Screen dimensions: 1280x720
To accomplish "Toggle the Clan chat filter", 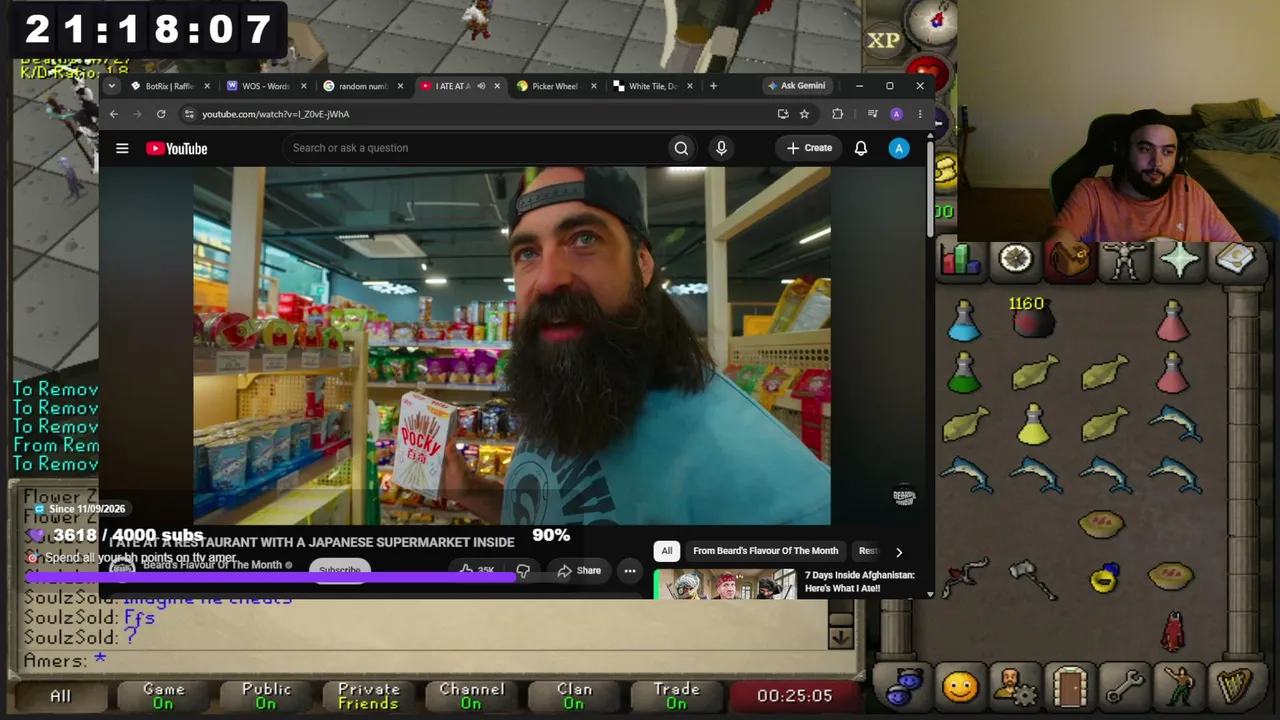I will pos(574,696).
